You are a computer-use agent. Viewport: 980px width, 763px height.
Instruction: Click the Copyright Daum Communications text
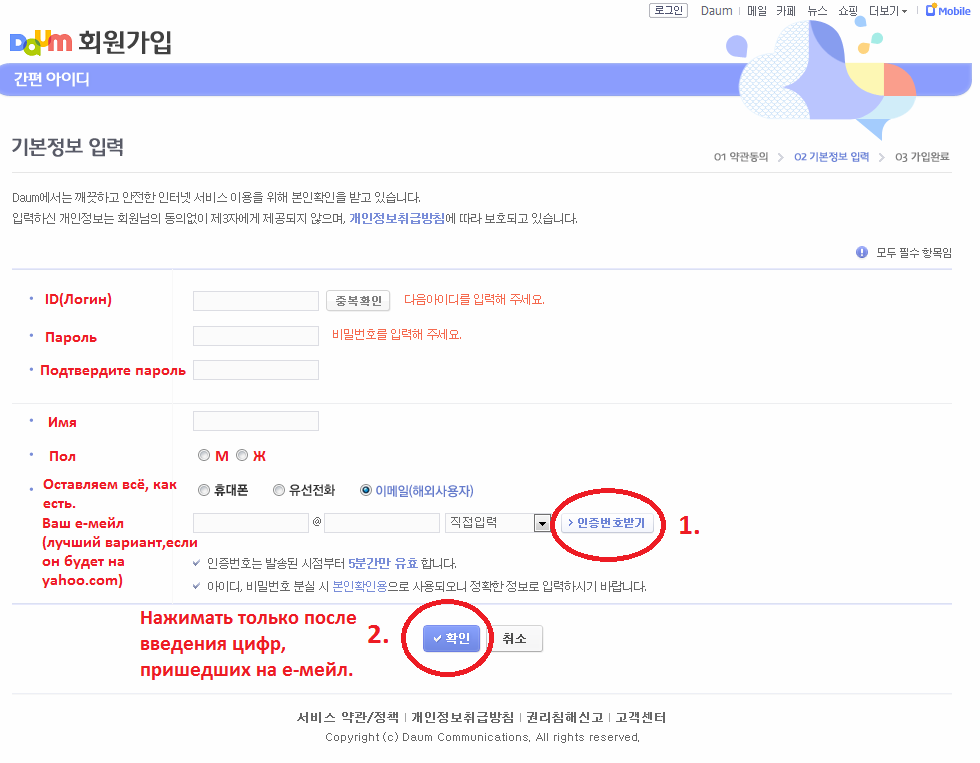[482, 737]
